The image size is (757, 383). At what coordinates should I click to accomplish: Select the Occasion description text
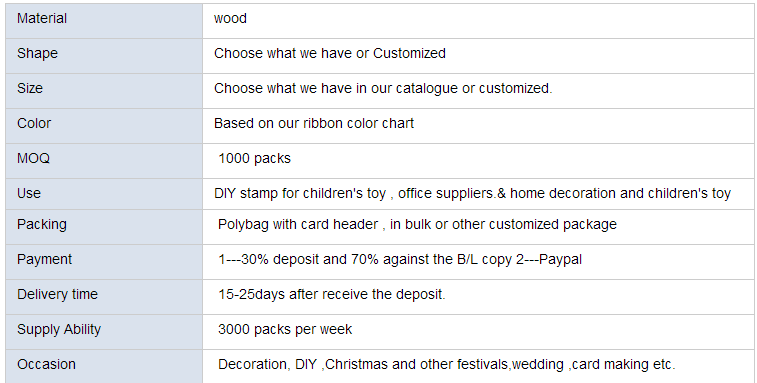(x=447, y=364)
